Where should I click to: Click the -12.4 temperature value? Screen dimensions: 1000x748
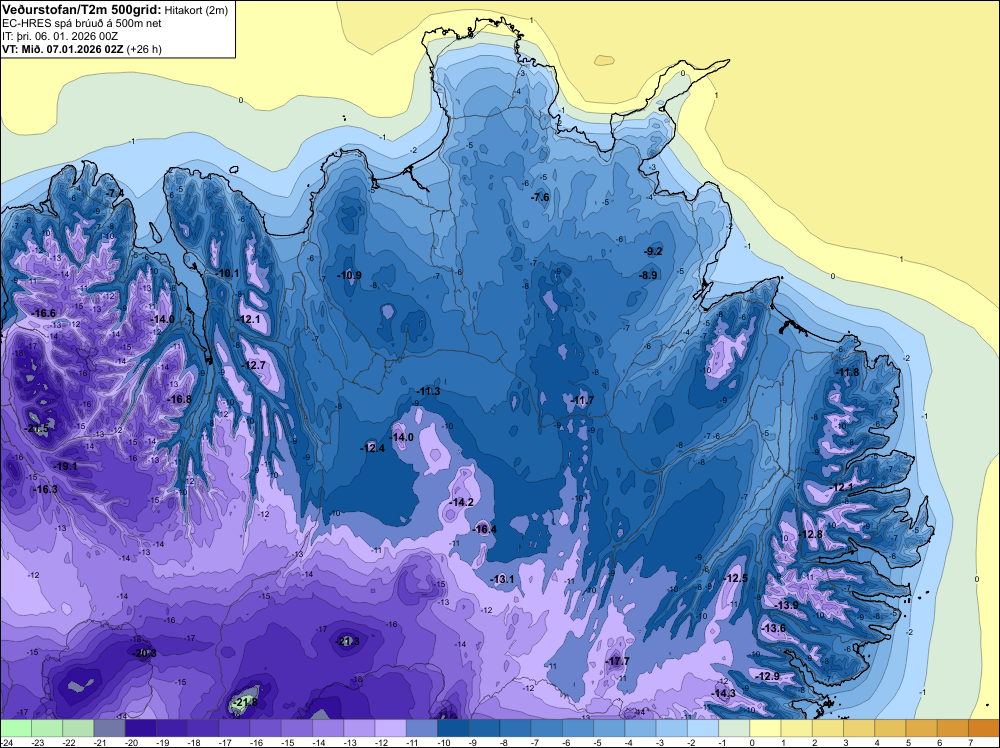click(x=372, y=448)
